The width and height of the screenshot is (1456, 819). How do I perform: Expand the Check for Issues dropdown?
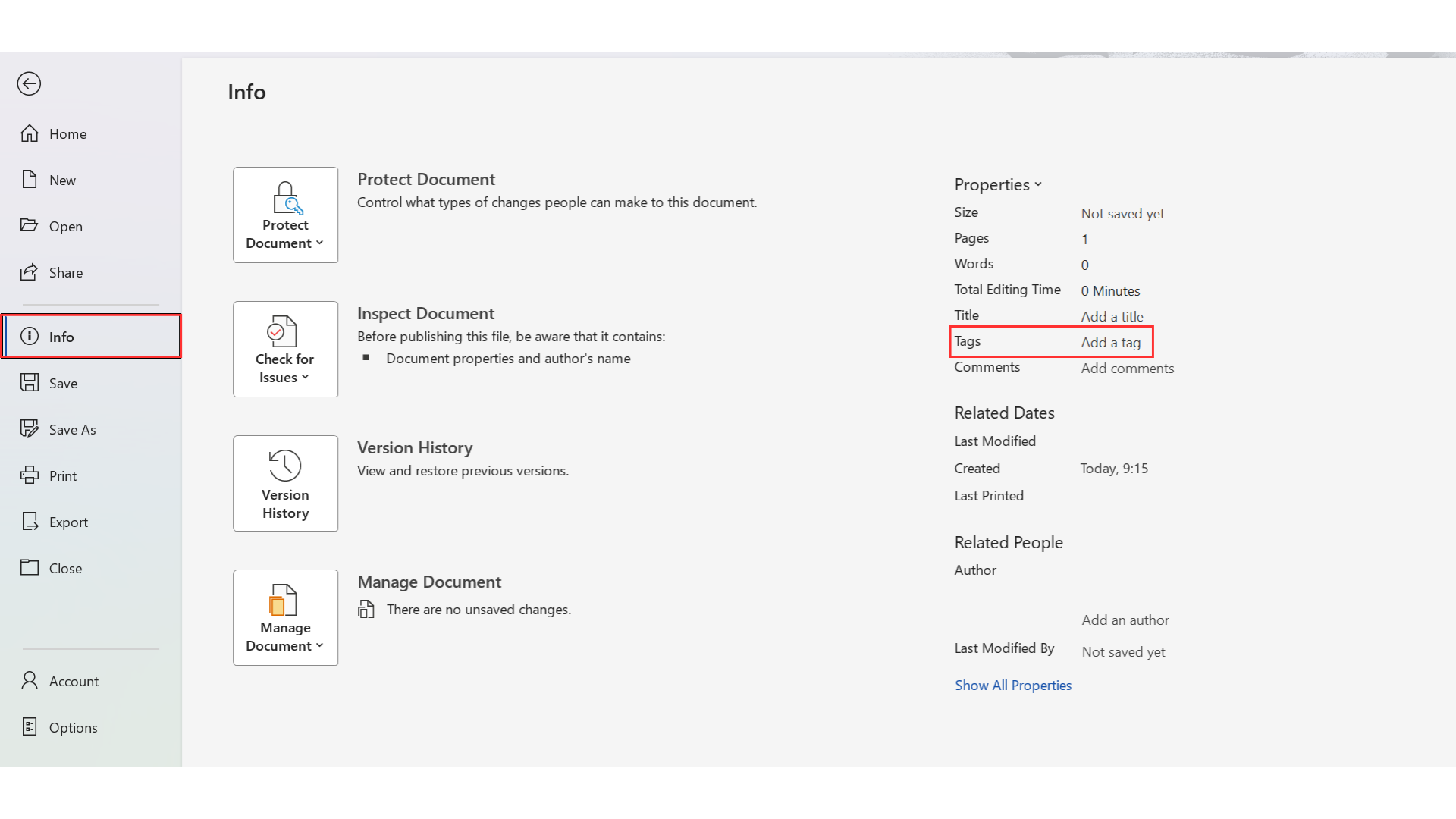(x=285, y=349)
